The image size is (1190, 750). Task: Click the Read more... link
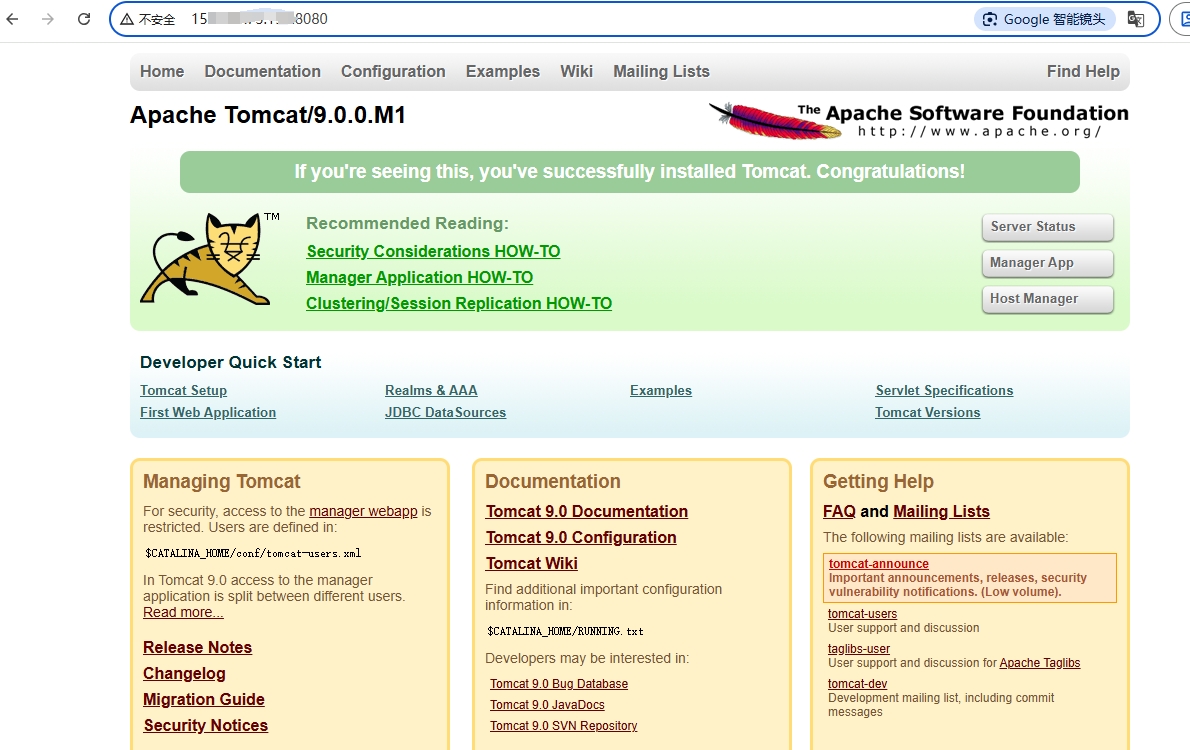[183, 613]
